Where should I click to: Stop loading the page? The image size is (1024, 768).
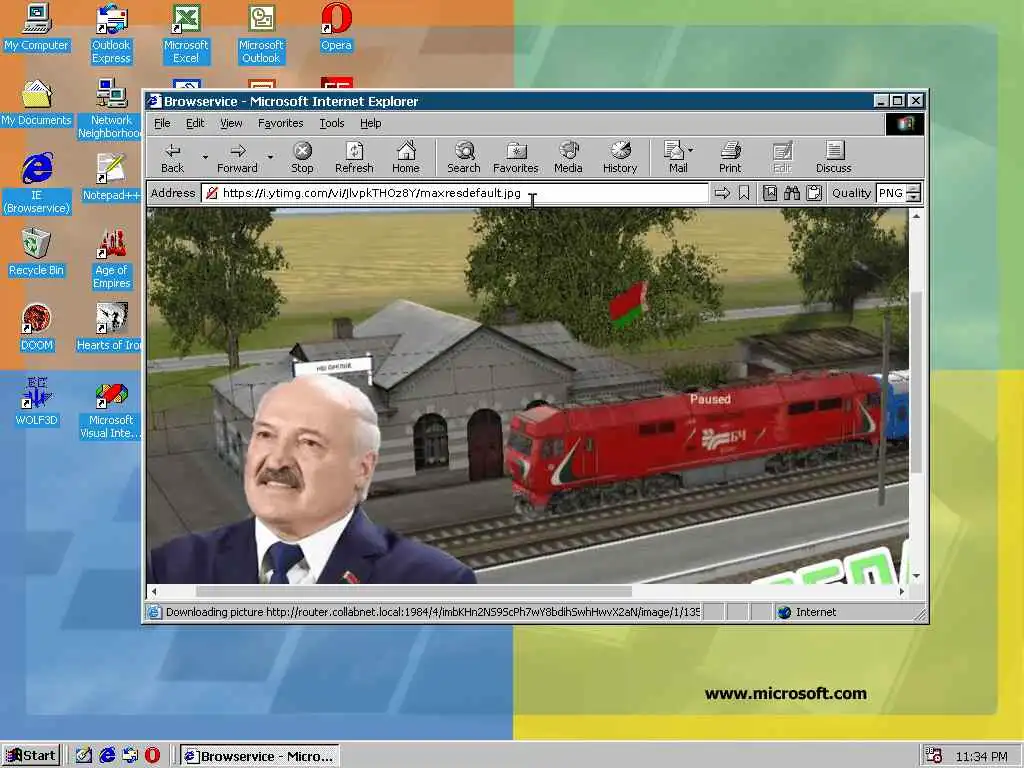pos(302,157)
